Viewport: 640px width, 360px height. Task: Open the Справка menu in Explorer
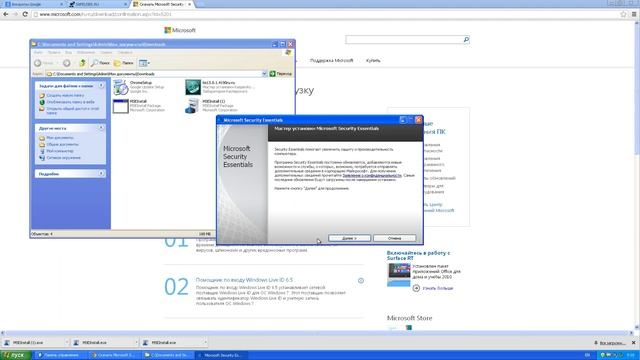click(125, 53)
